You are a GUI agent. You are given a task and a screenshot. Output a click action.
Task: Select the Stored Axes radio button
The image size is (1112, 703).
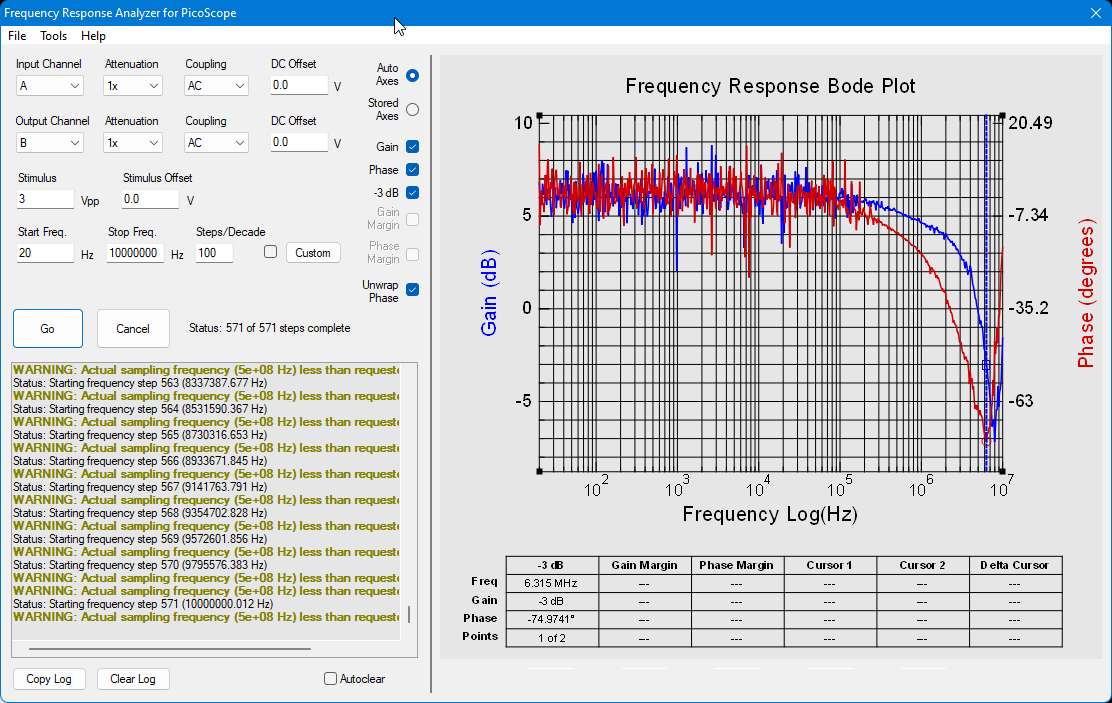(413, 110)
